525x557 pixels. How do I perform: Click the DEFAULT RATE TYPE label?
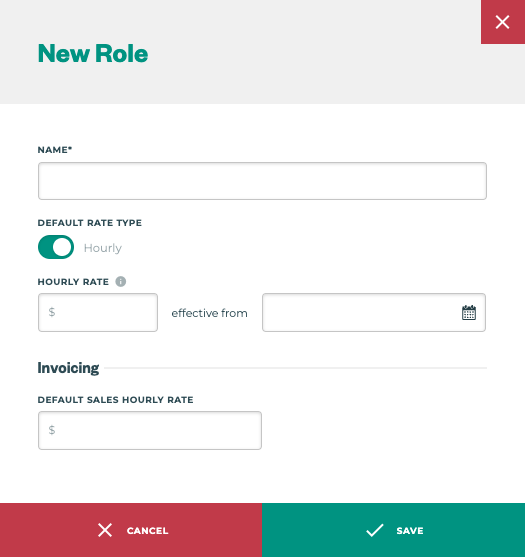click(90, 223)
